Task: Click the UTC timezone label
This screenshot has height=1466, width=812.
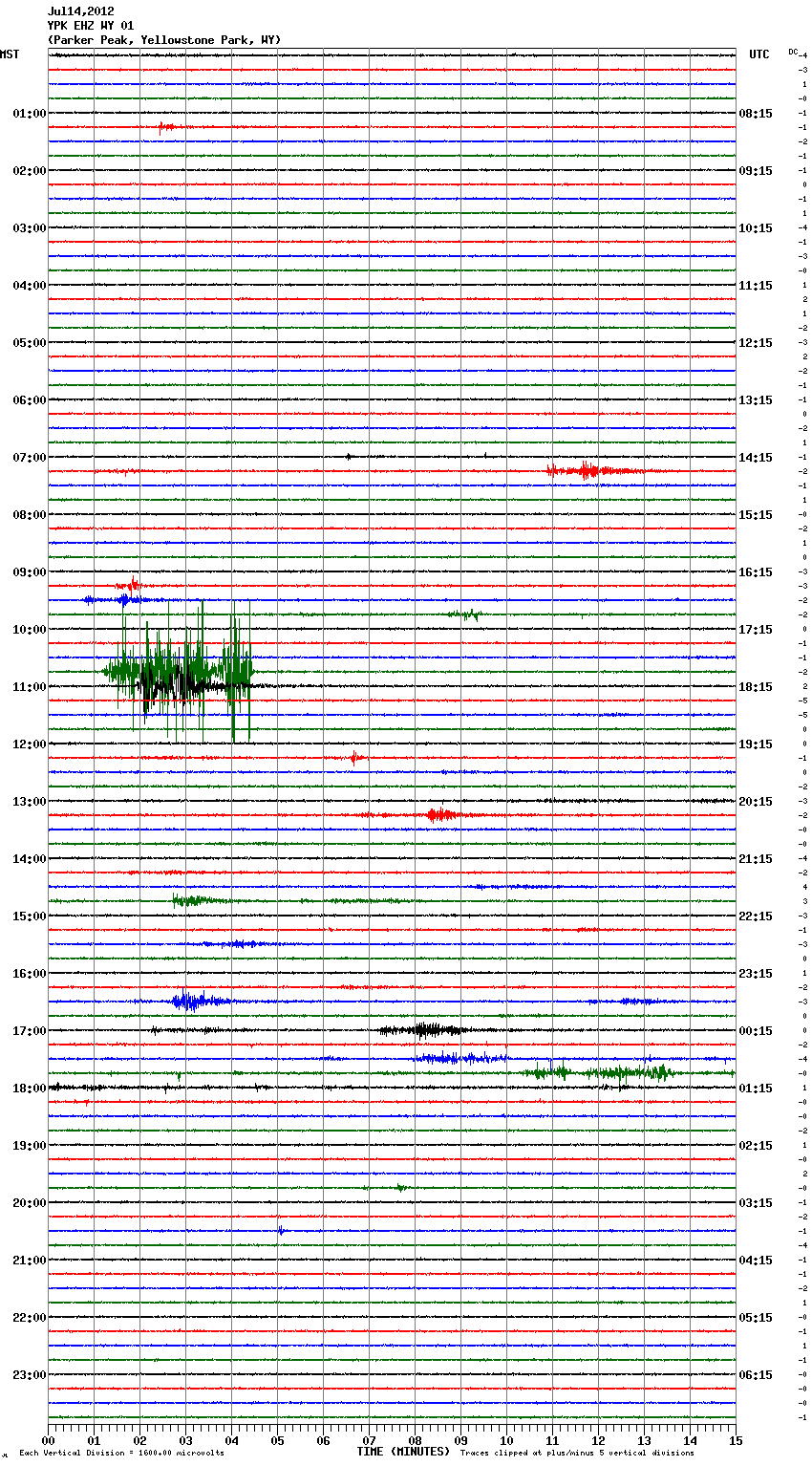Action: pyautogui.click(x=759, y=54)
